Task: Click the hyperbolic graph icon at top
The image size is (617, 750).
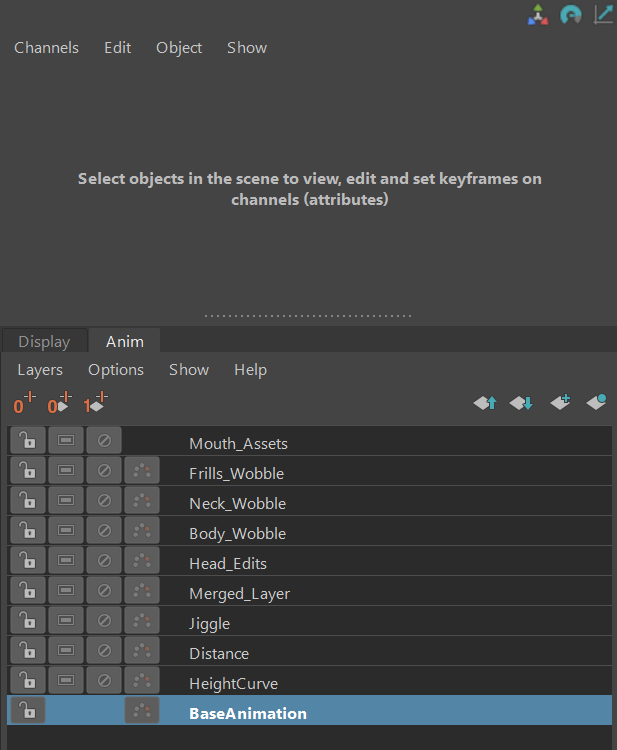Action: coord(604,14)
